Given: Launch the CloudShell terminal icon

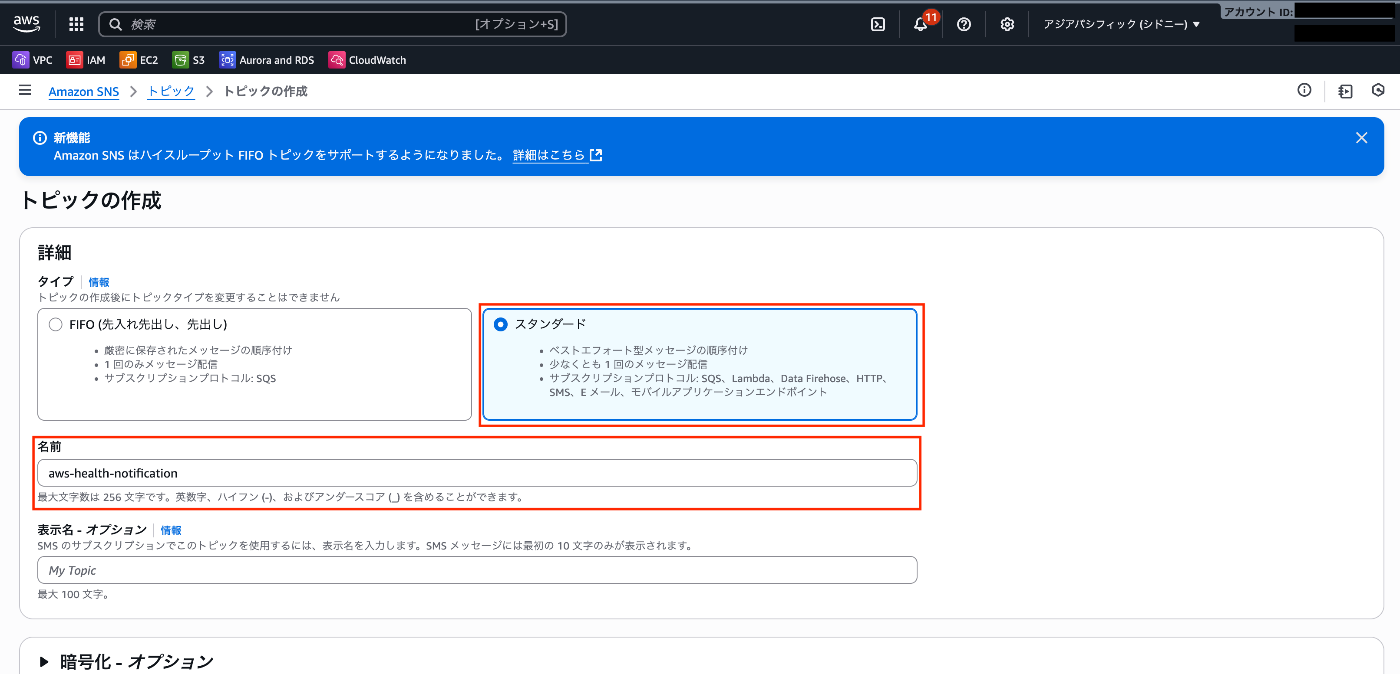Looking at the screenshot, I should tap(878, 24).
